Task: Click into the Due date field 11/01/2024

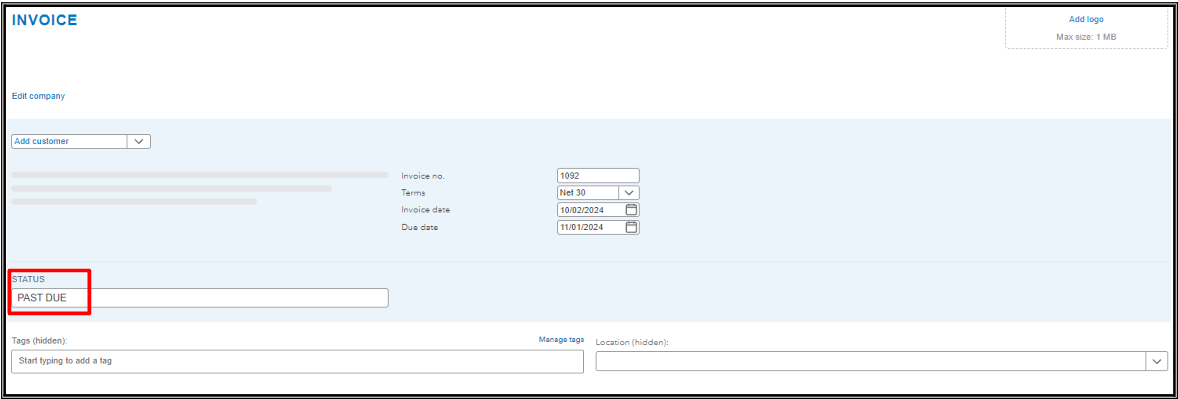Action: pyautogui.click(x=591, y=227)
